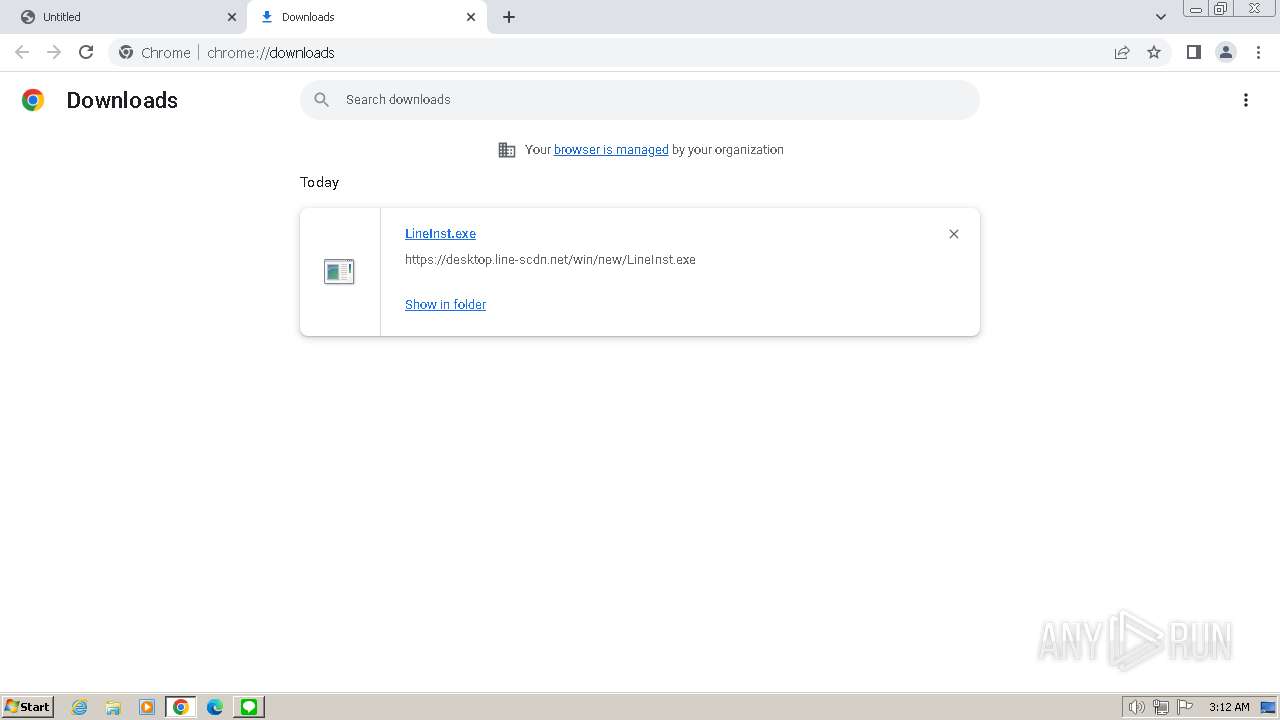This screenshot has width=1280, height=720.
Task: Open the LINE app taskbar icon
Action: (249, 707)
